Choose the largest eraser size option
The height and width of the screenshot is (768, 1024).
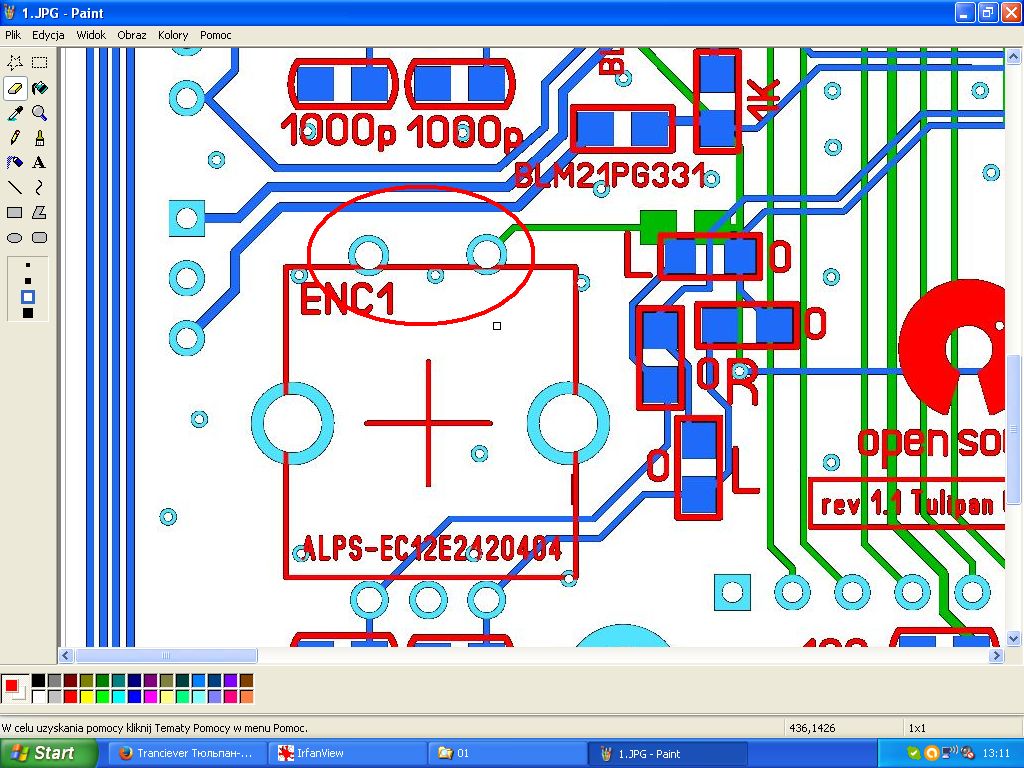[x=28, y=313]
